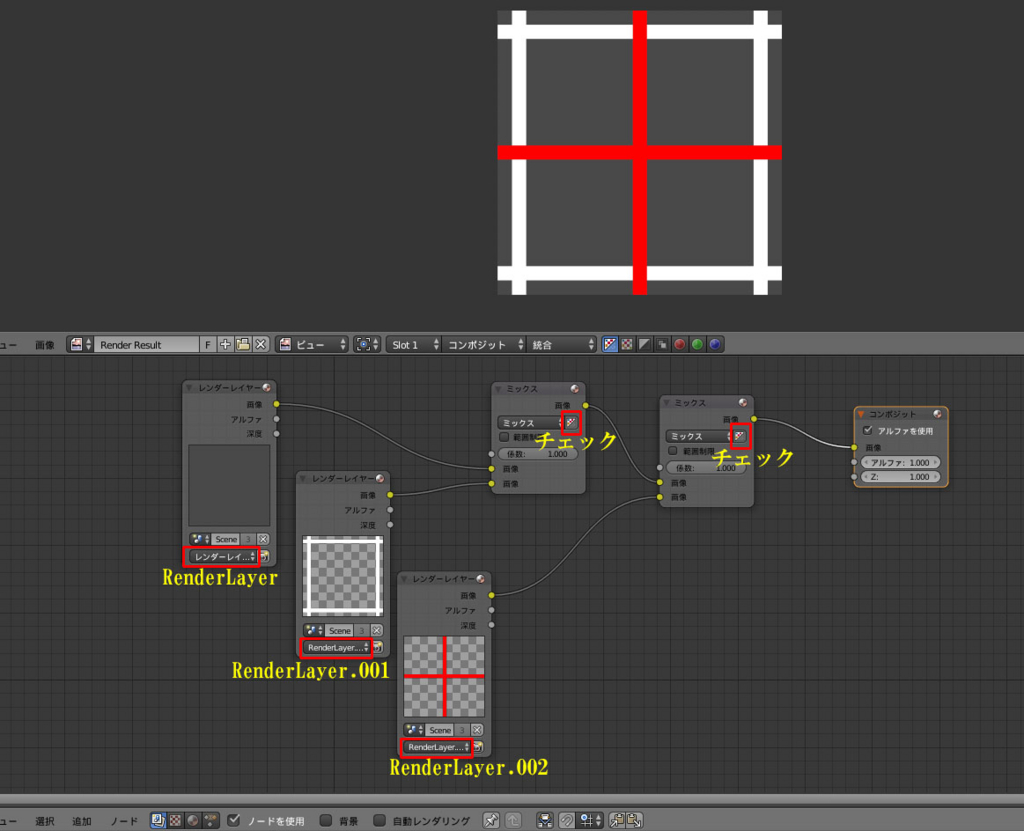Screen dimensions: 1024x831
Task: Open the コンポジット layer dropdown
Action: [x=484, y=344]
